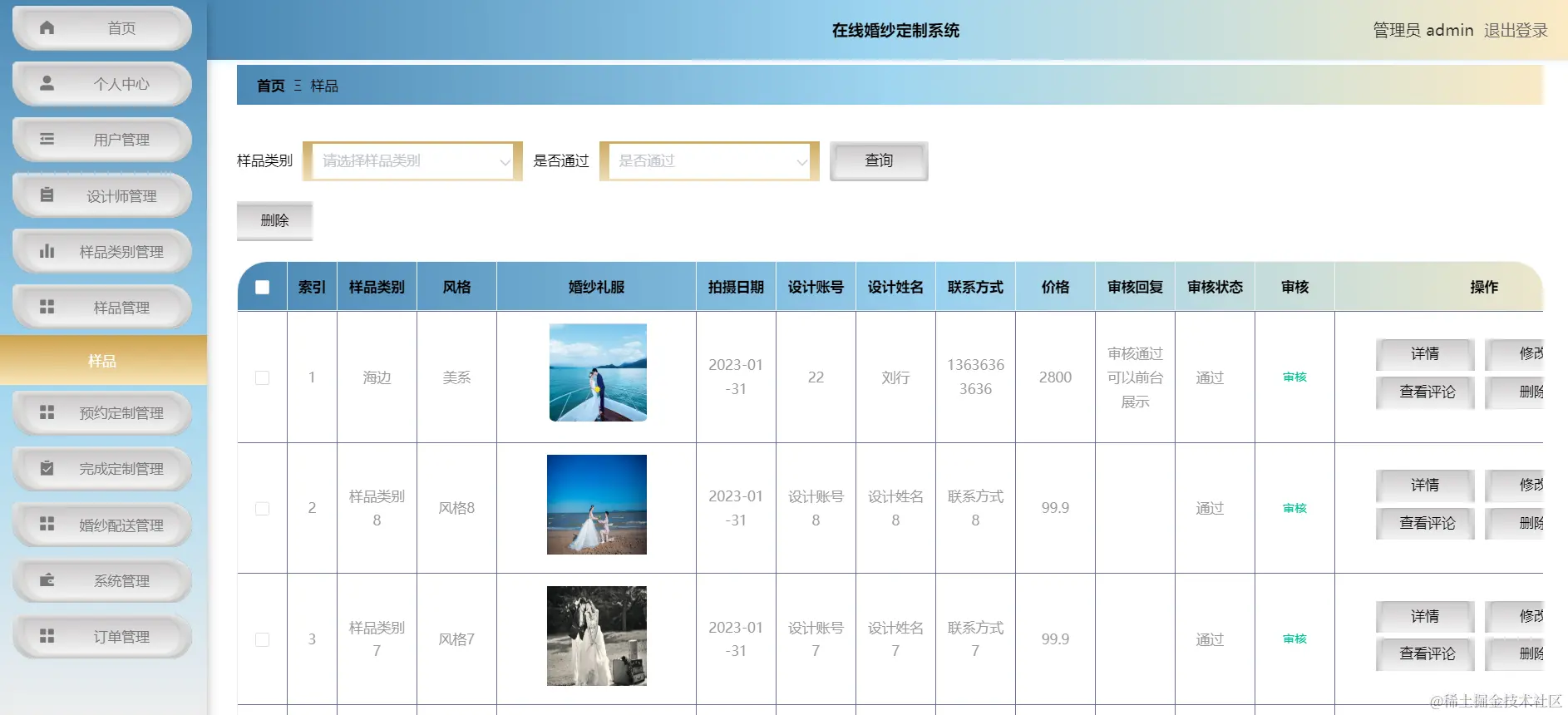This screenshot has height=715, width=1568.
Task: Expand 订单管理 menu item
Action: click(x=102, y=636)
